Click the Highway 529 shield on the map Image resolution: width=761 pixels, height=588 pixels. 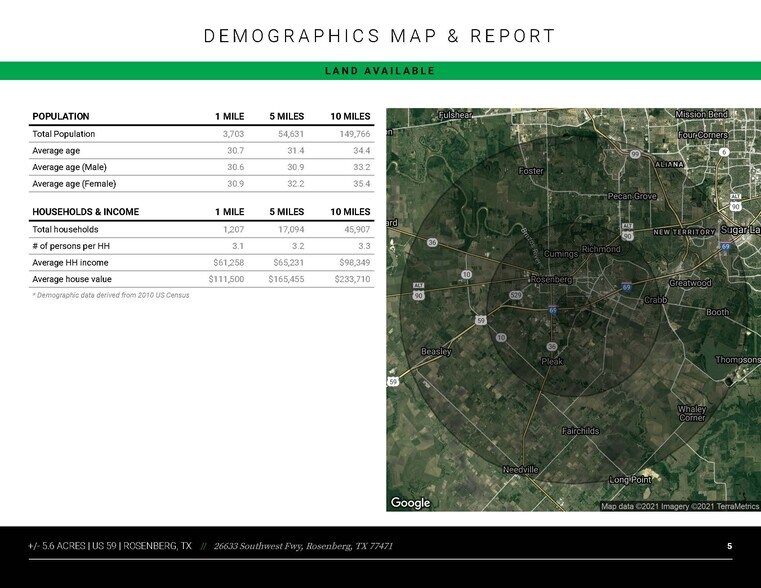[515, 295]
